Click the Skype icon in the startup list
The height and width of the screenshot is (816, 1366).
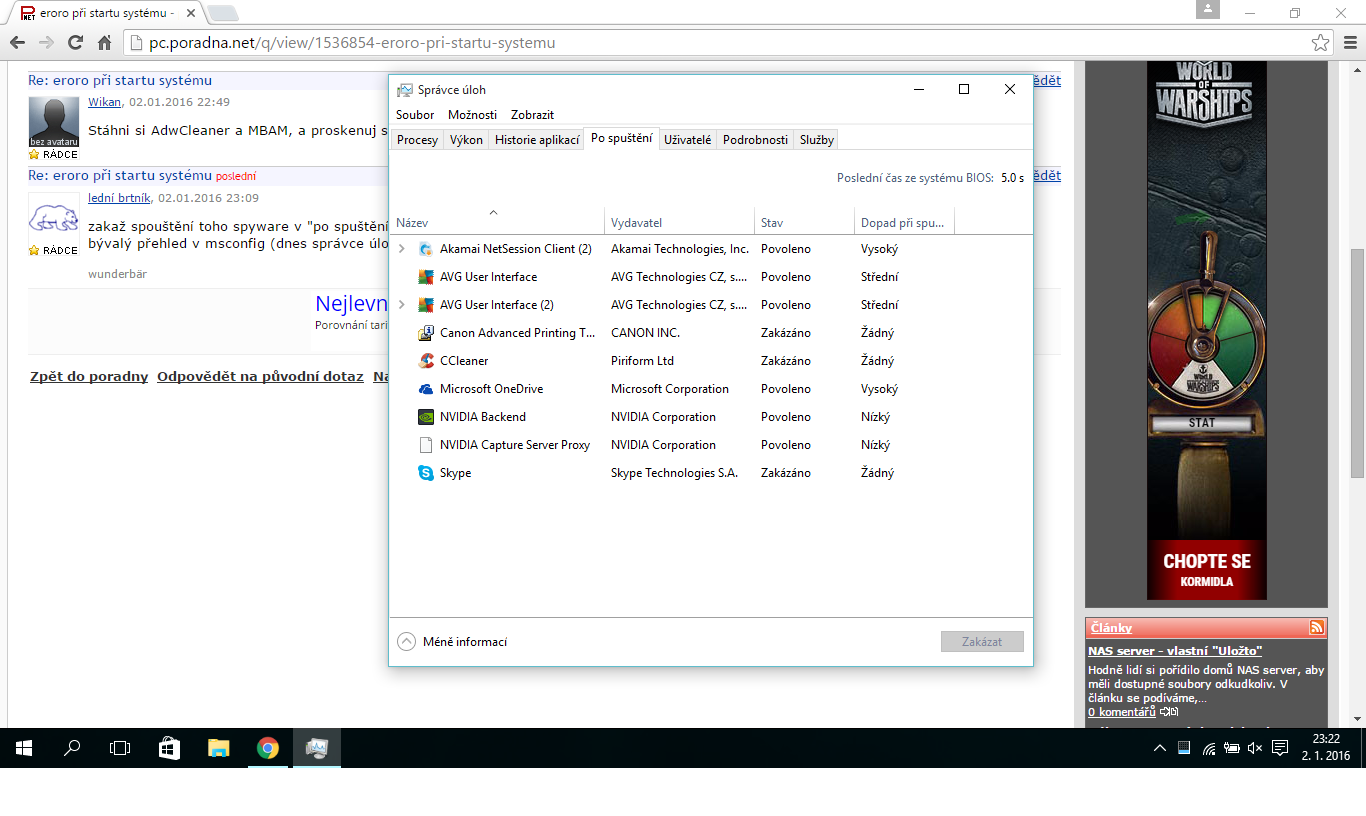pyautogui.click(x=426, y=473)
